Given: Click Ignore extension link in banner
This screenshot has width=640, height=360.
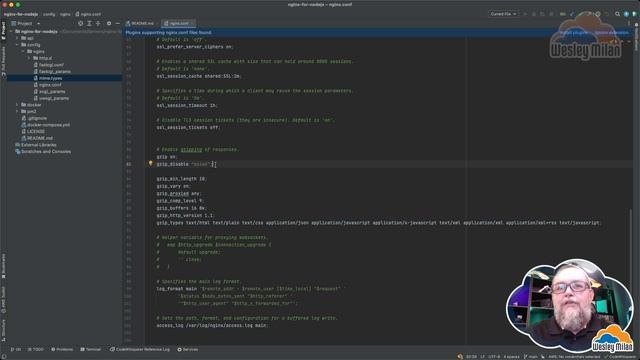Looking at the screenshot, I should [611, 32].
